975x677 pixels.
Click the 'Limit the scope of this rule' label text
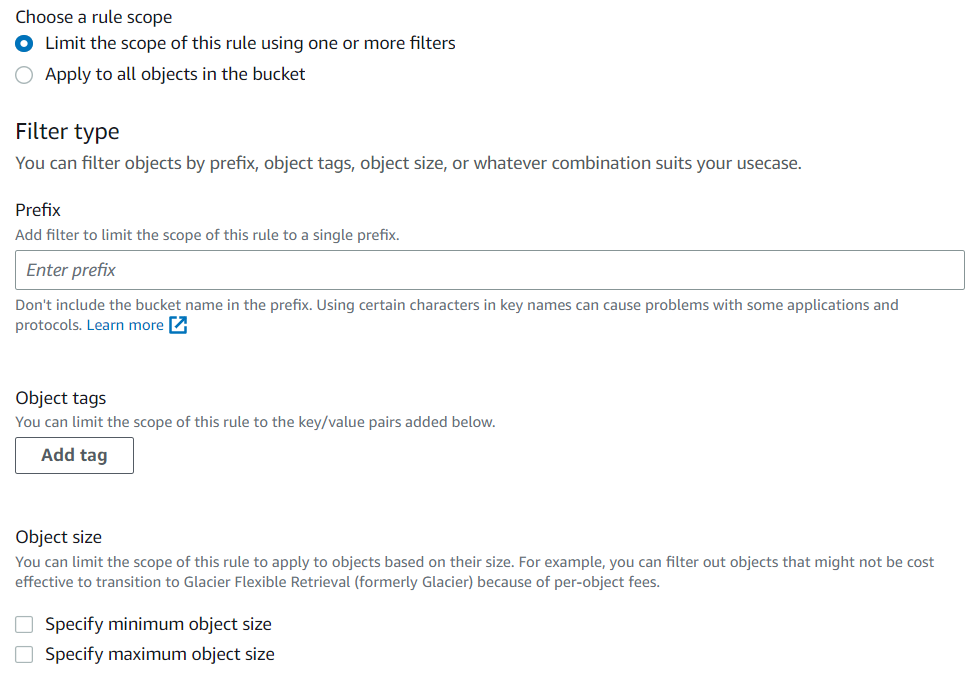pos(250,44)
